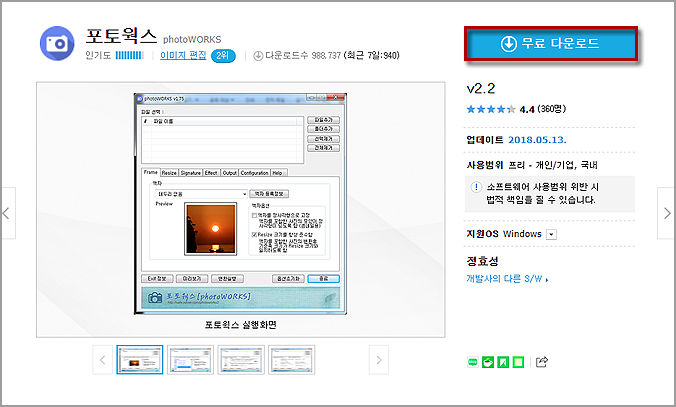
Task: Click the 사용범위 프리 - 개인/기업, 국내 text
Action: 532,165
